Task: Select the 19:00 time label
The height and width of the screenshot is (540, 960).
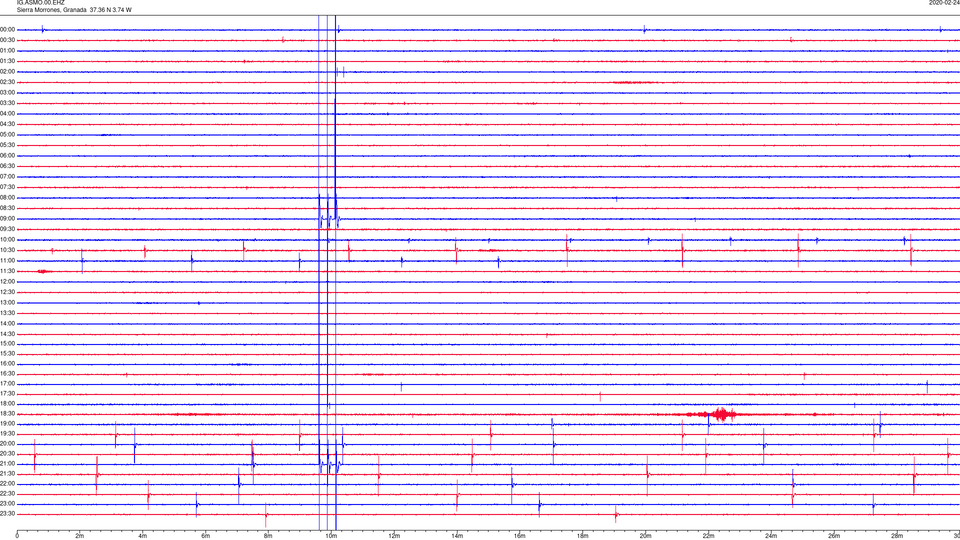Action: click(x=8, y=424)
